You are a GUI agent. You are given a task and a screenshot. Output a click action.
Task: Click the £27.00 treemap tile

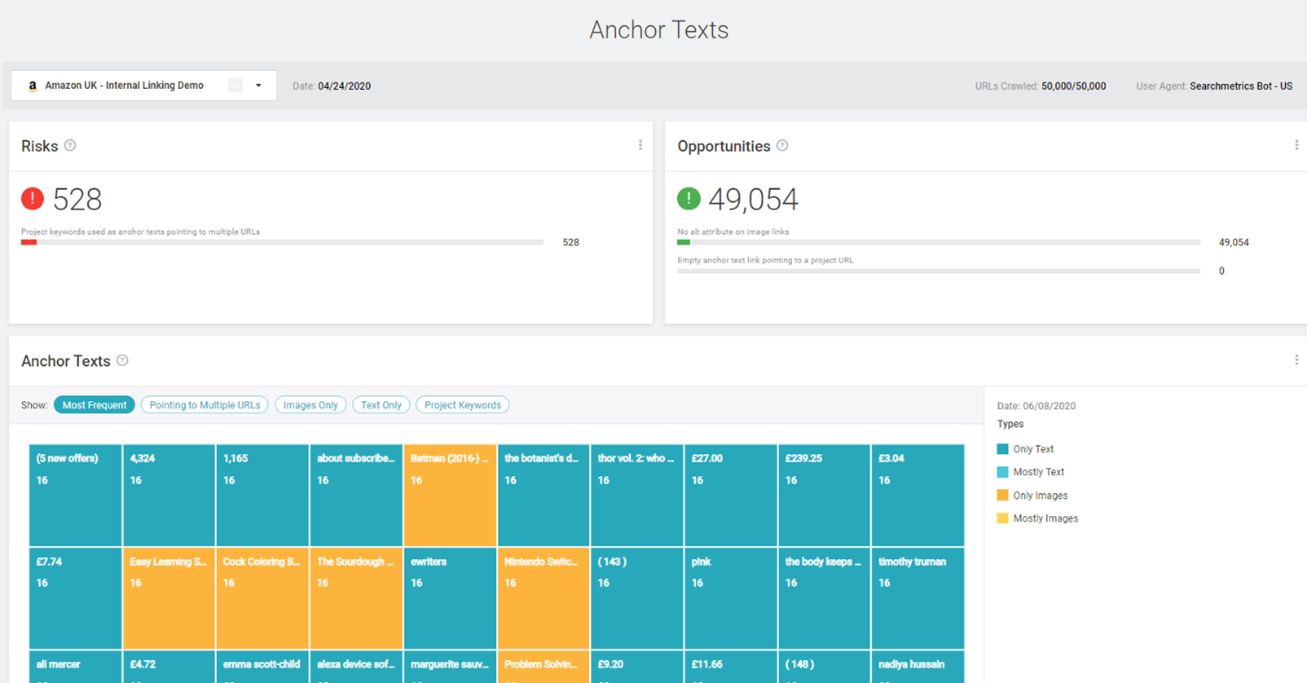(x=731, y=495)
